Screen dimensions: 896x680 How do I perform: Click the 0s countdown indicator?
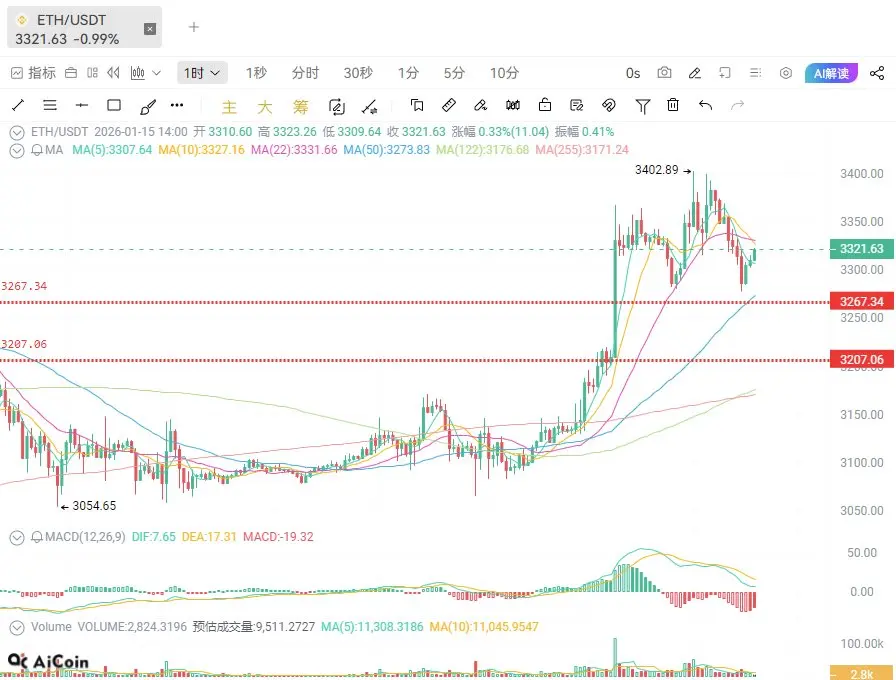633,73
